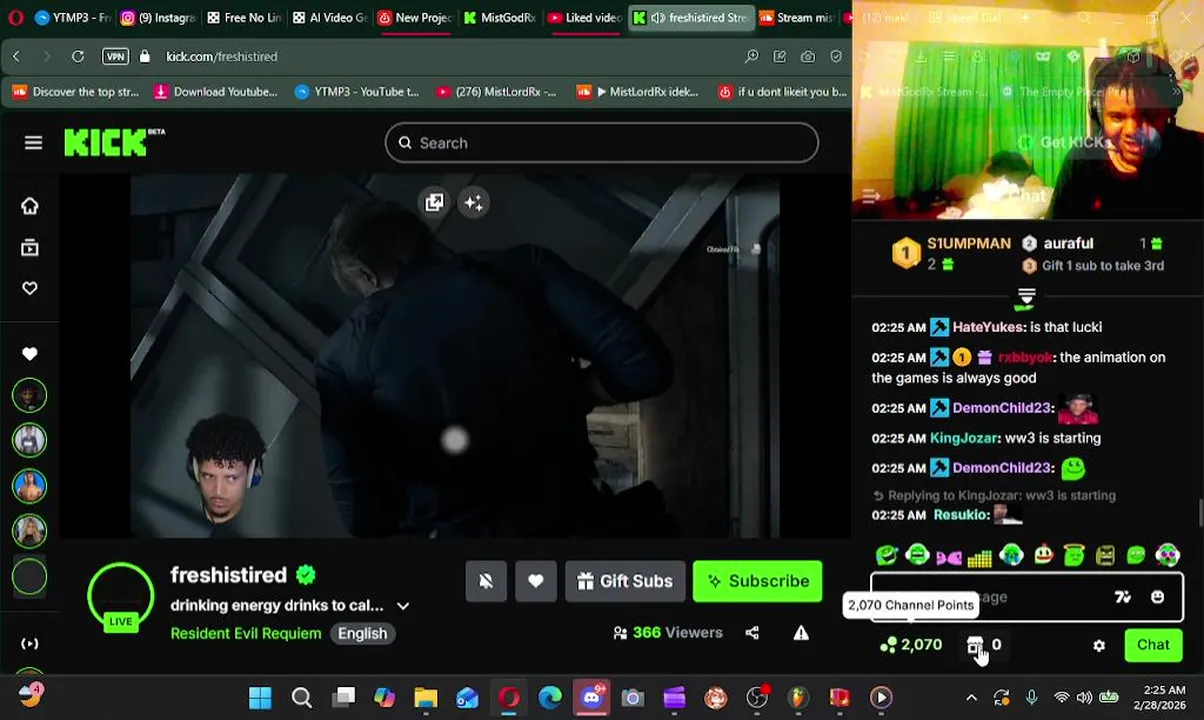Screen dimensions: 1204x720
Task: Click the 2,070 channel points balance
Action: coord(911,645)
